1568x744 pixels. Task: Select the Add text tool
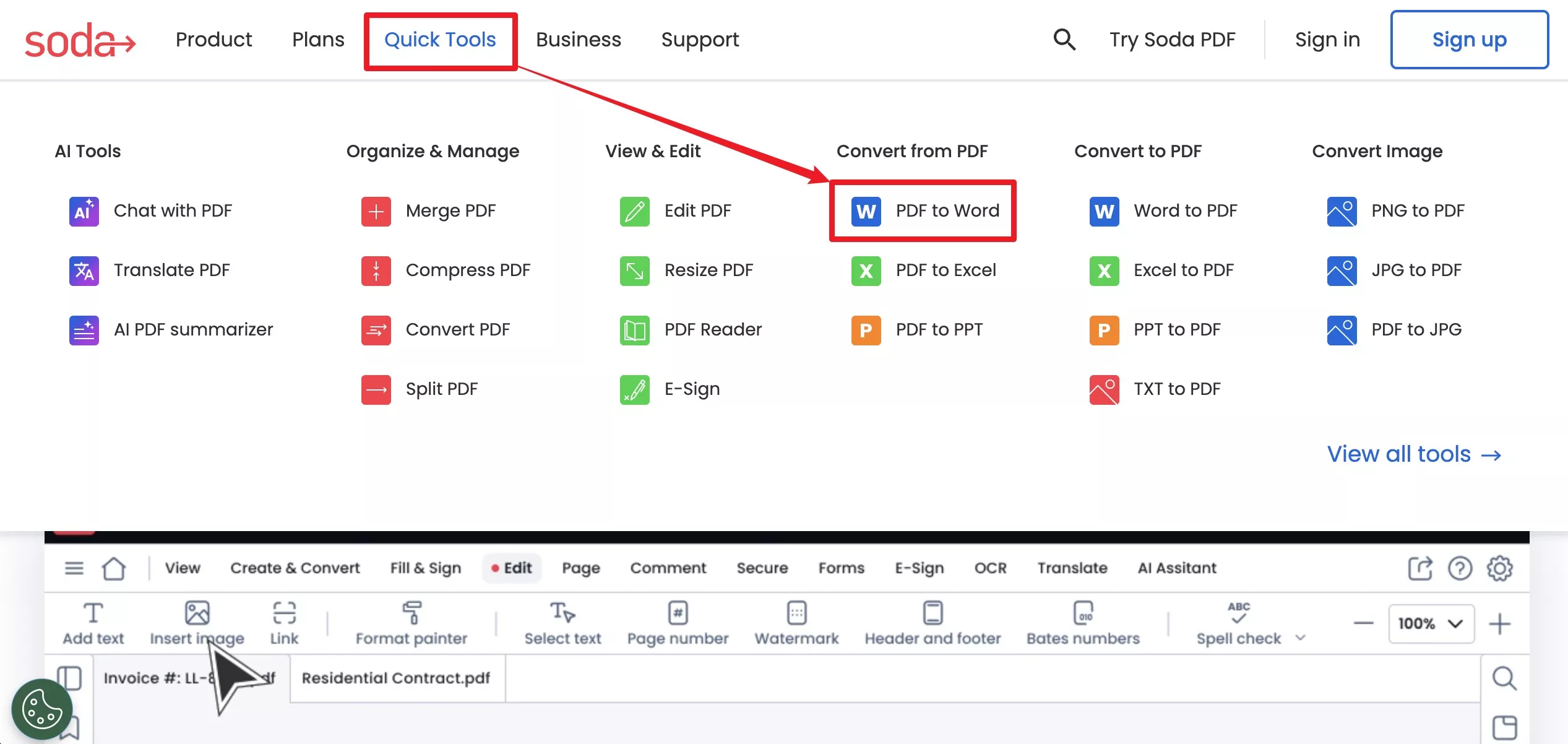[93, 623]
